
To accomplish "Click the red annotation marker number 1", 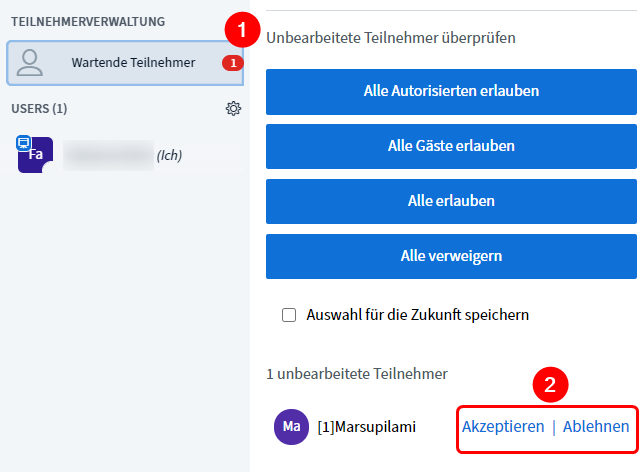I will (x=237, y=30).
